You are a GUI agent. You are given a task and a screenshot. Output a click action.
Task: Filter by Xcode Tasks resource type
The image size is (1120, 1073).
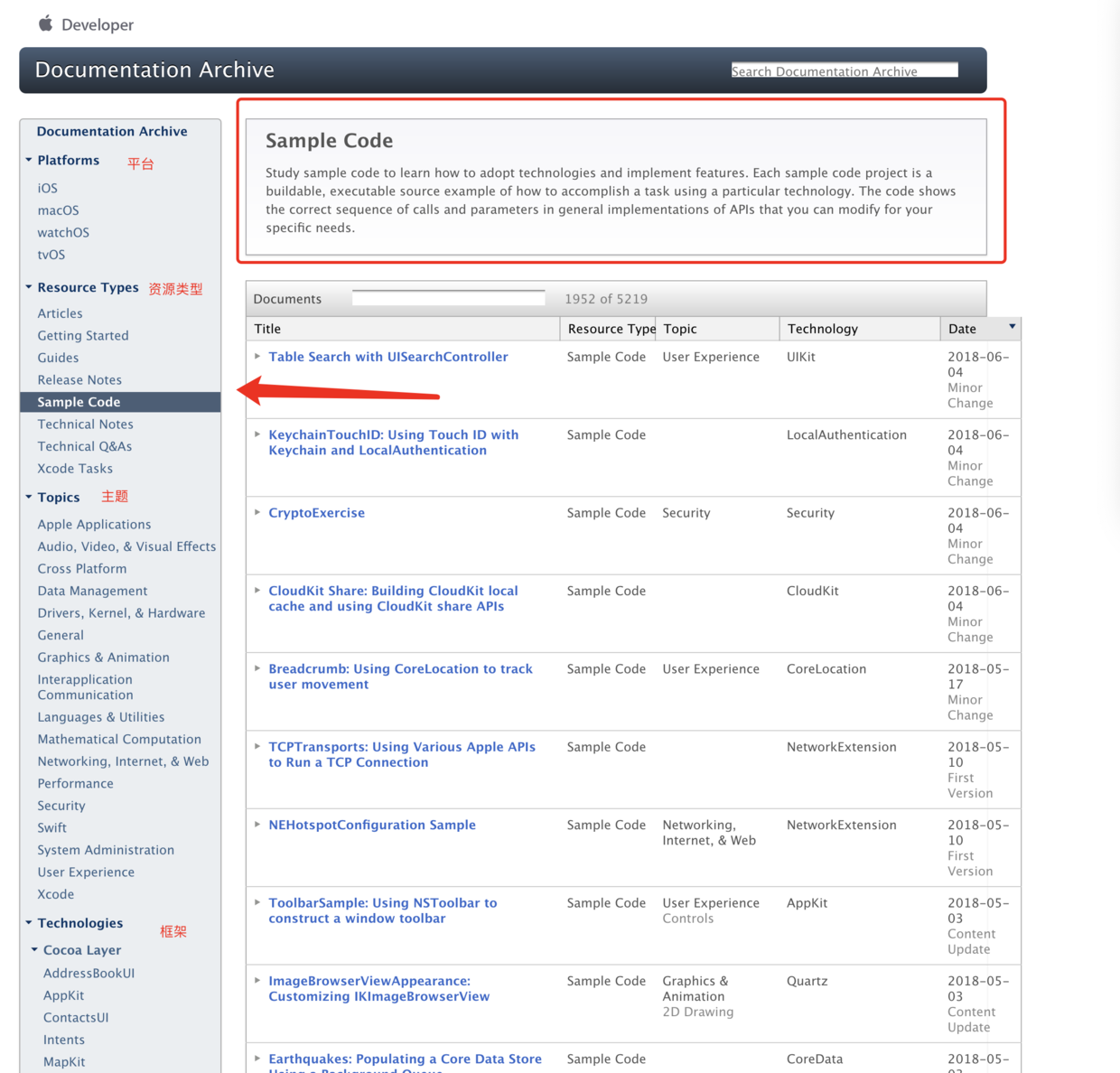[x=75, y=469]
